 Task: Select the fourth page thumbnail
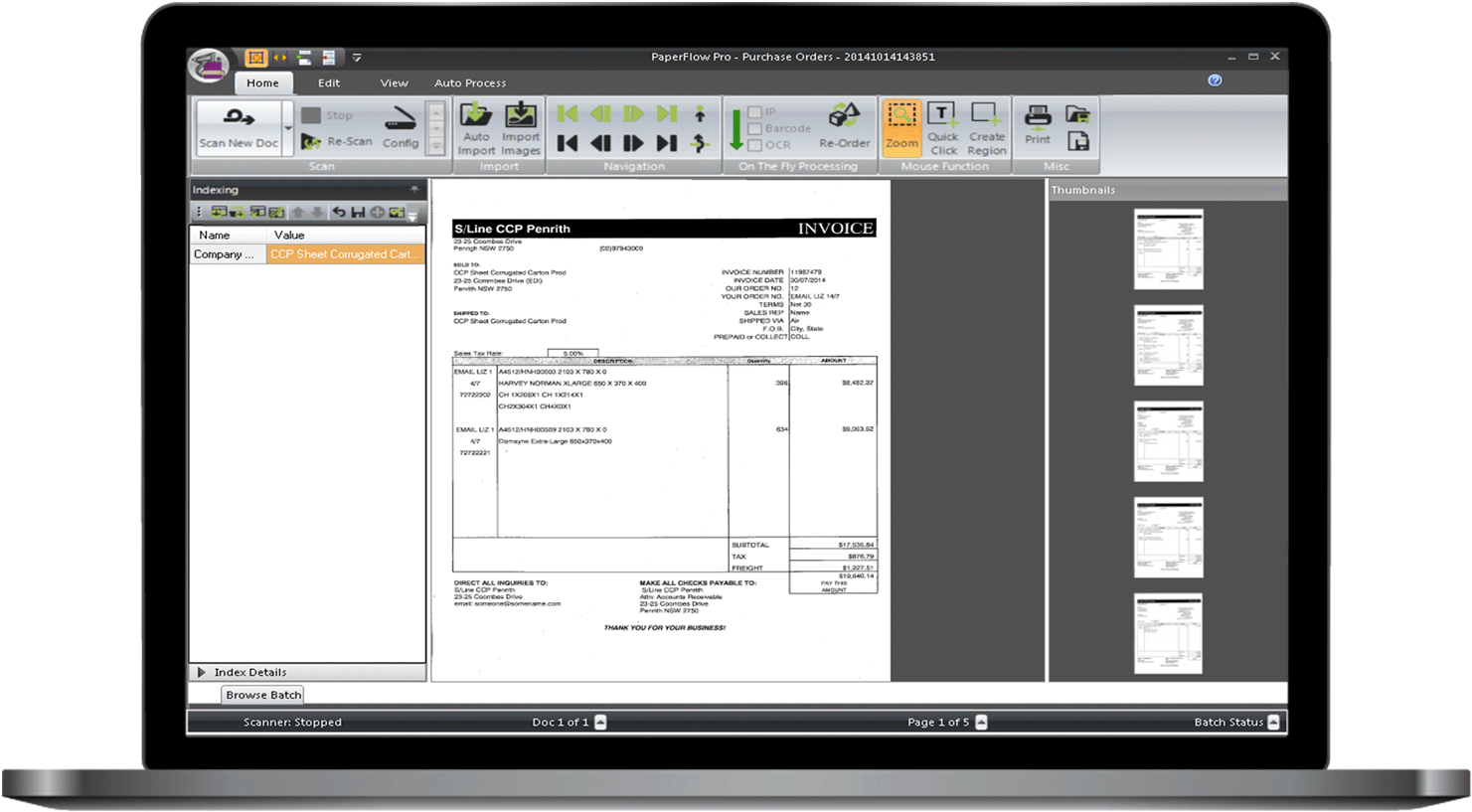[1169, 538]
